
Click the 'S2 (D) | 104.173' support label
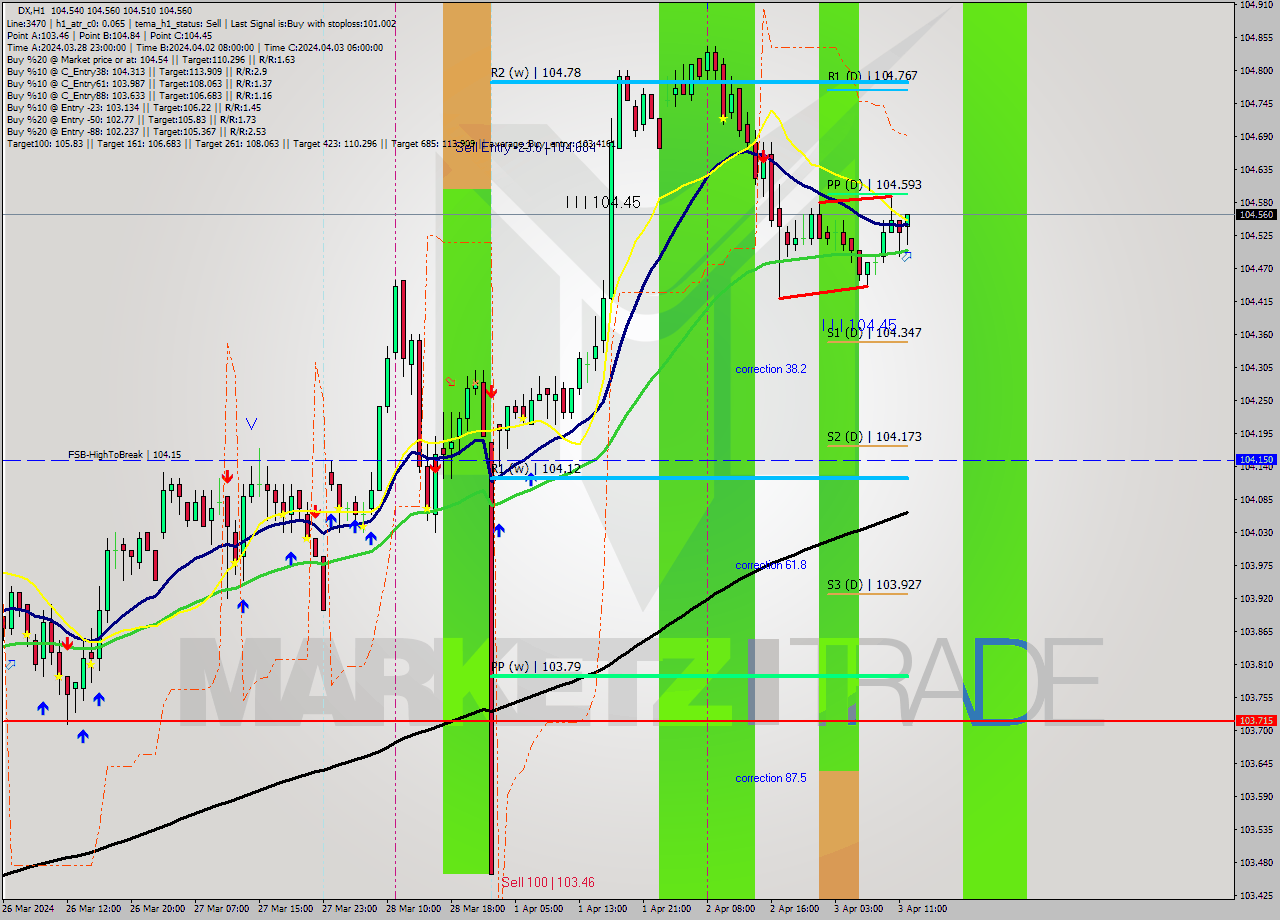coord(874,436)
